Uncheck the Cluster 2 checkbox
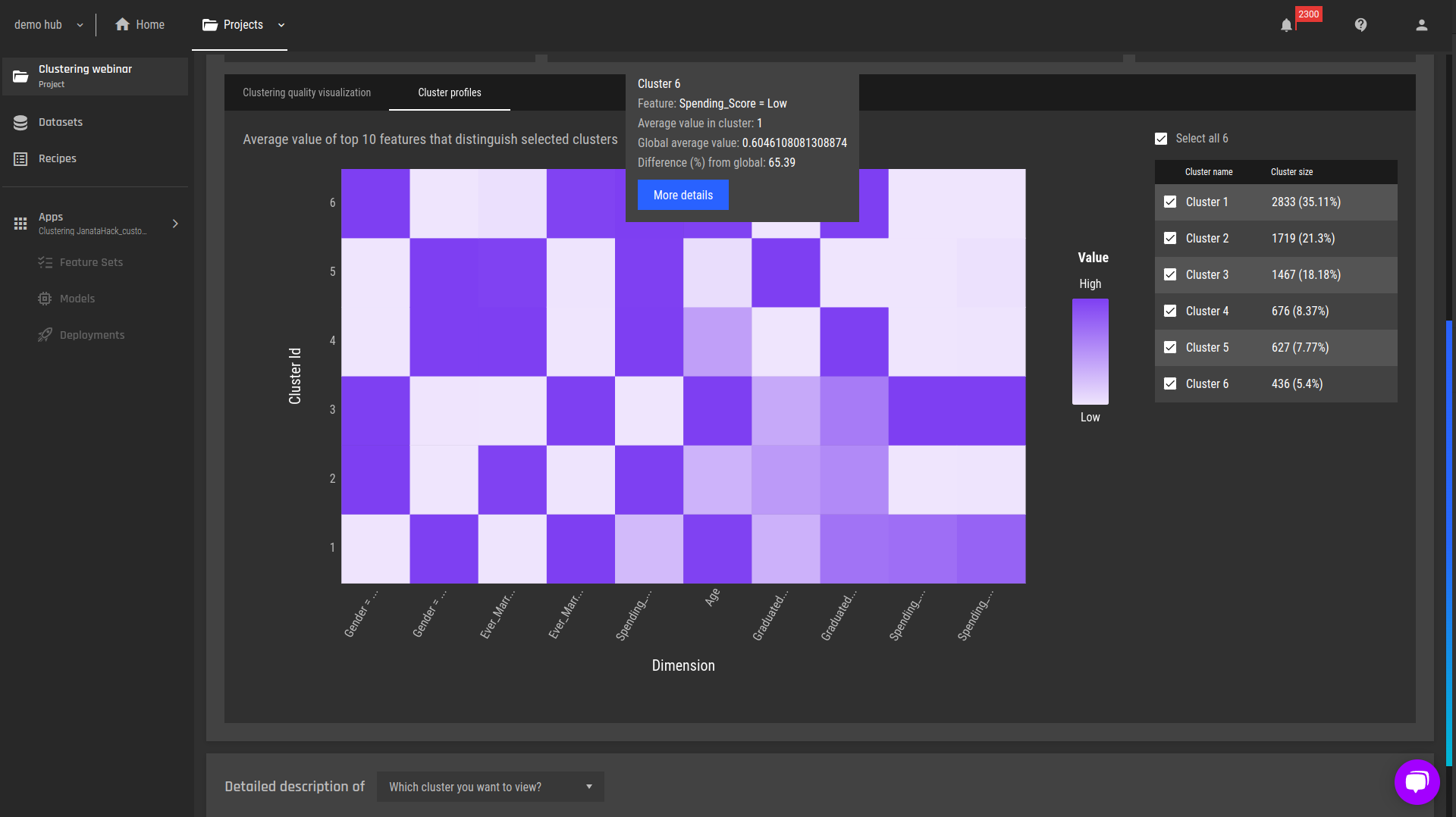Screen dimensions: 1456x817 point(1170,238)
